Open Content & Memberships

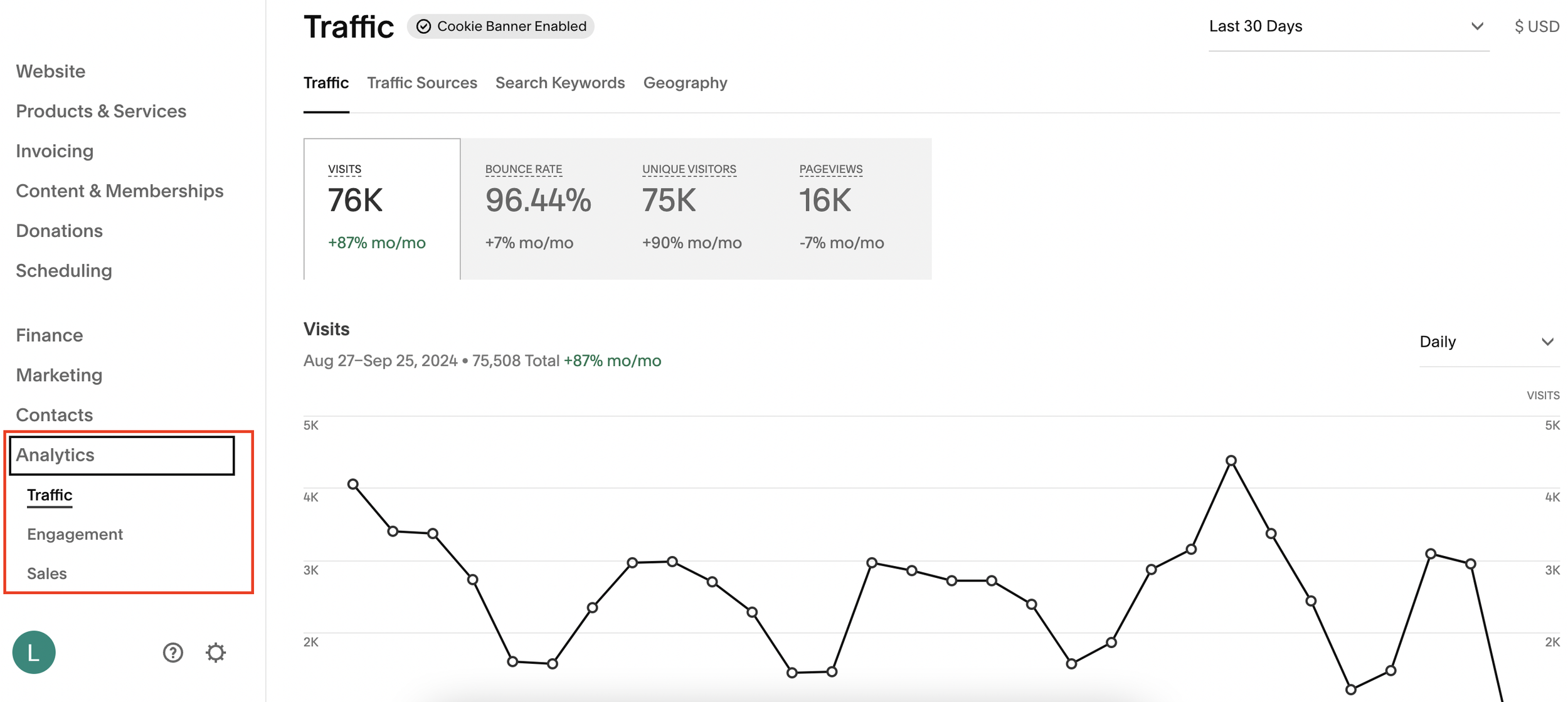tap(120, 191)
